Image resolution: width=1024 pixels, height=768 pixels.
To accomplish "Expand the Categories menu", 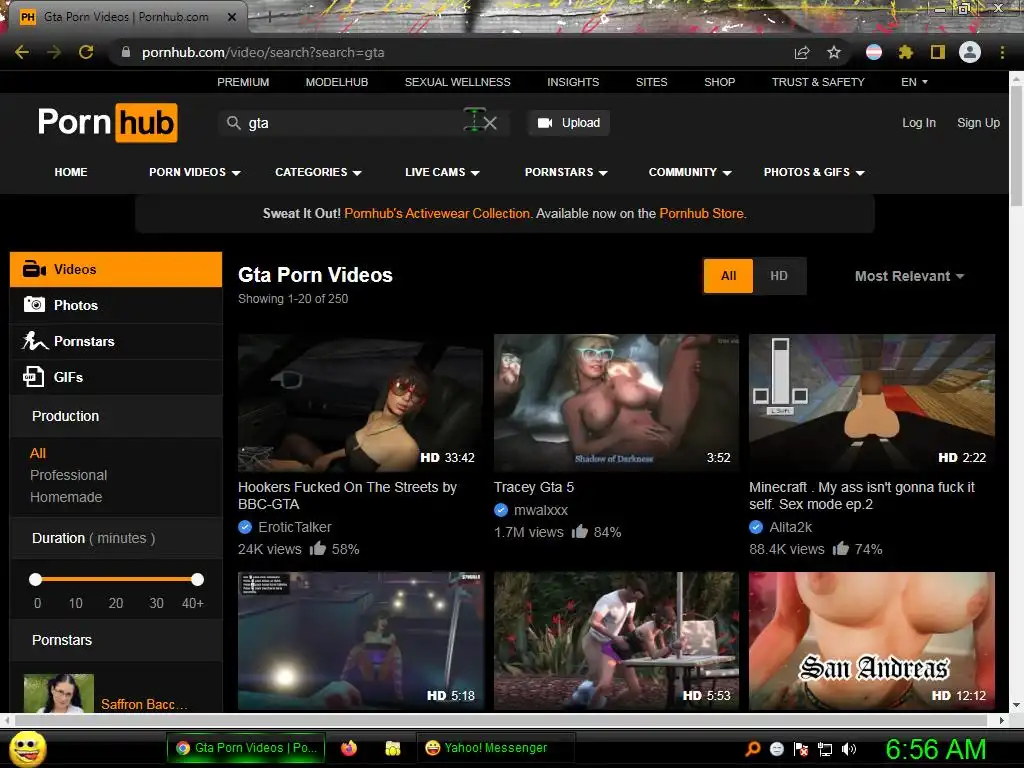I will [318, 172].
